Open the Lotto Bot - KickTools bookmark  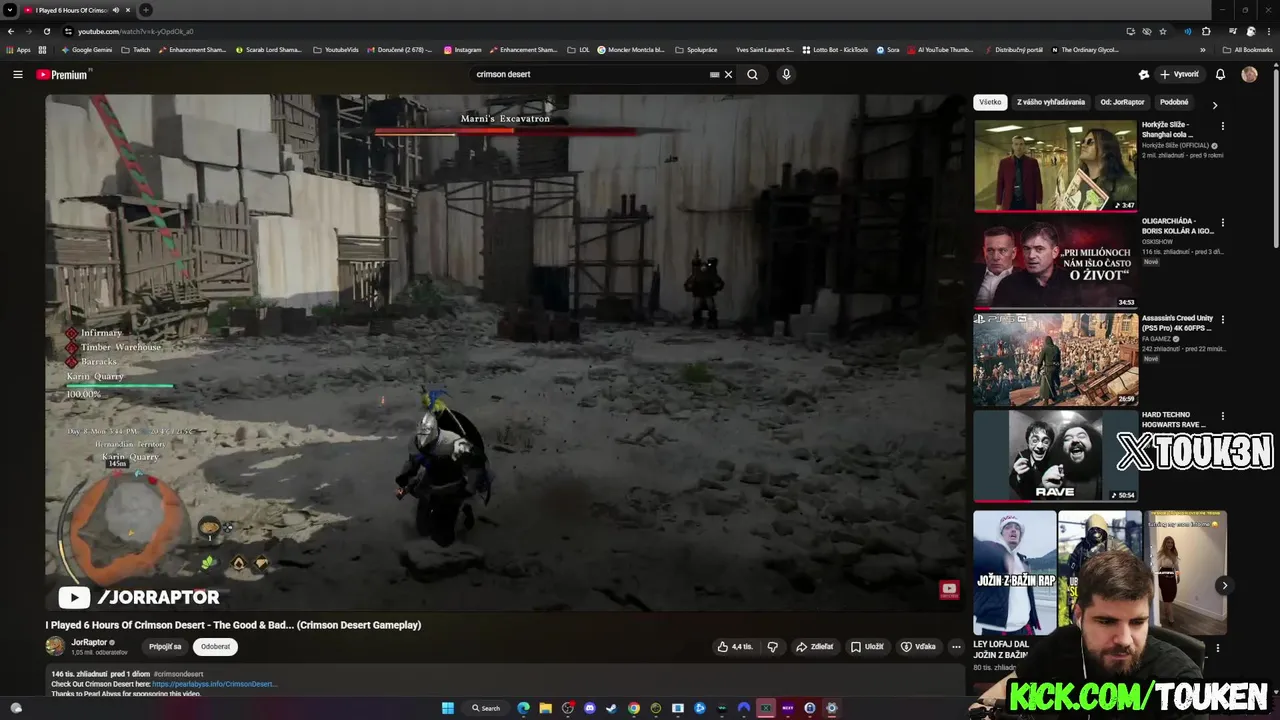click(x=835, y=49)
